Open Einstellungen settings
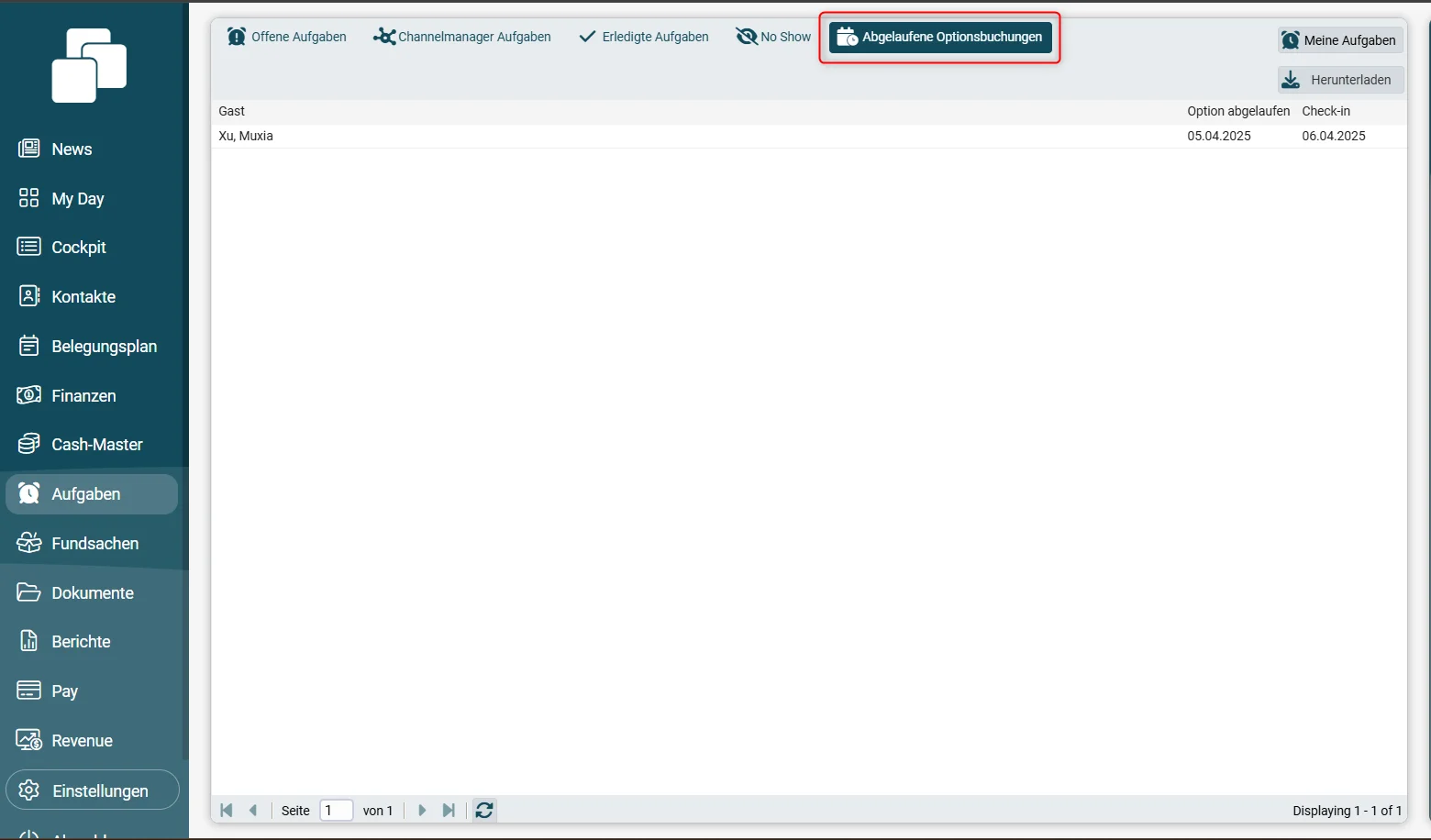 (92, 790)
